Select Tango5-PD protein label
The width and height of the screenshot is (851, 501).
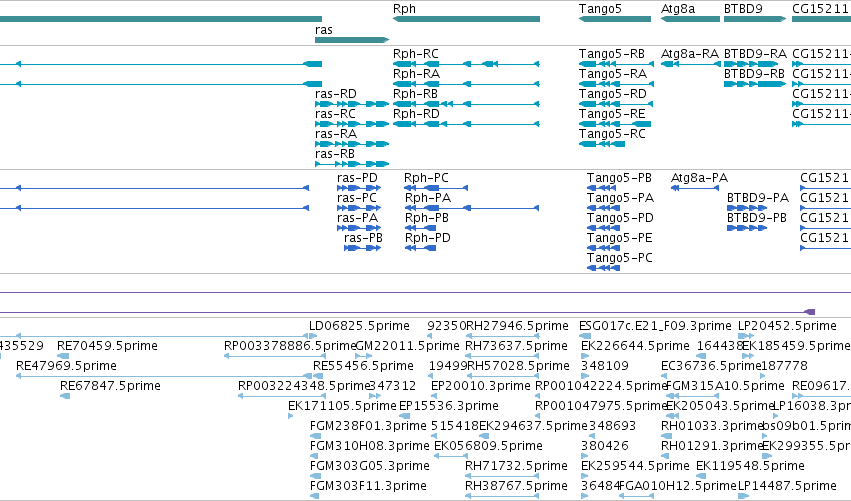(x=620, y=218)
